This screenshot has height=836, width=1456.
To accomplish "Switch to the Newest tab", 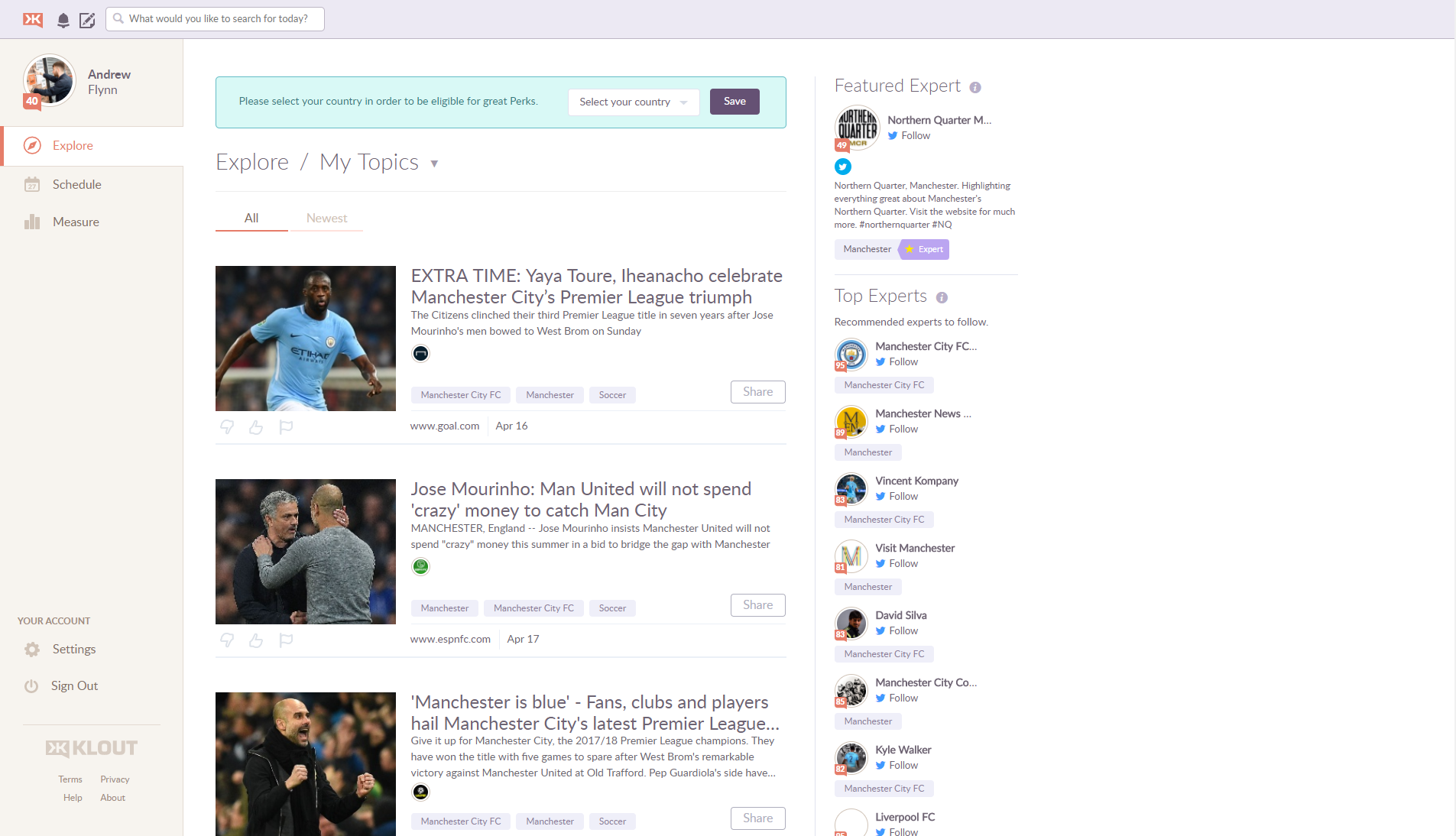I will pos(326,218).
